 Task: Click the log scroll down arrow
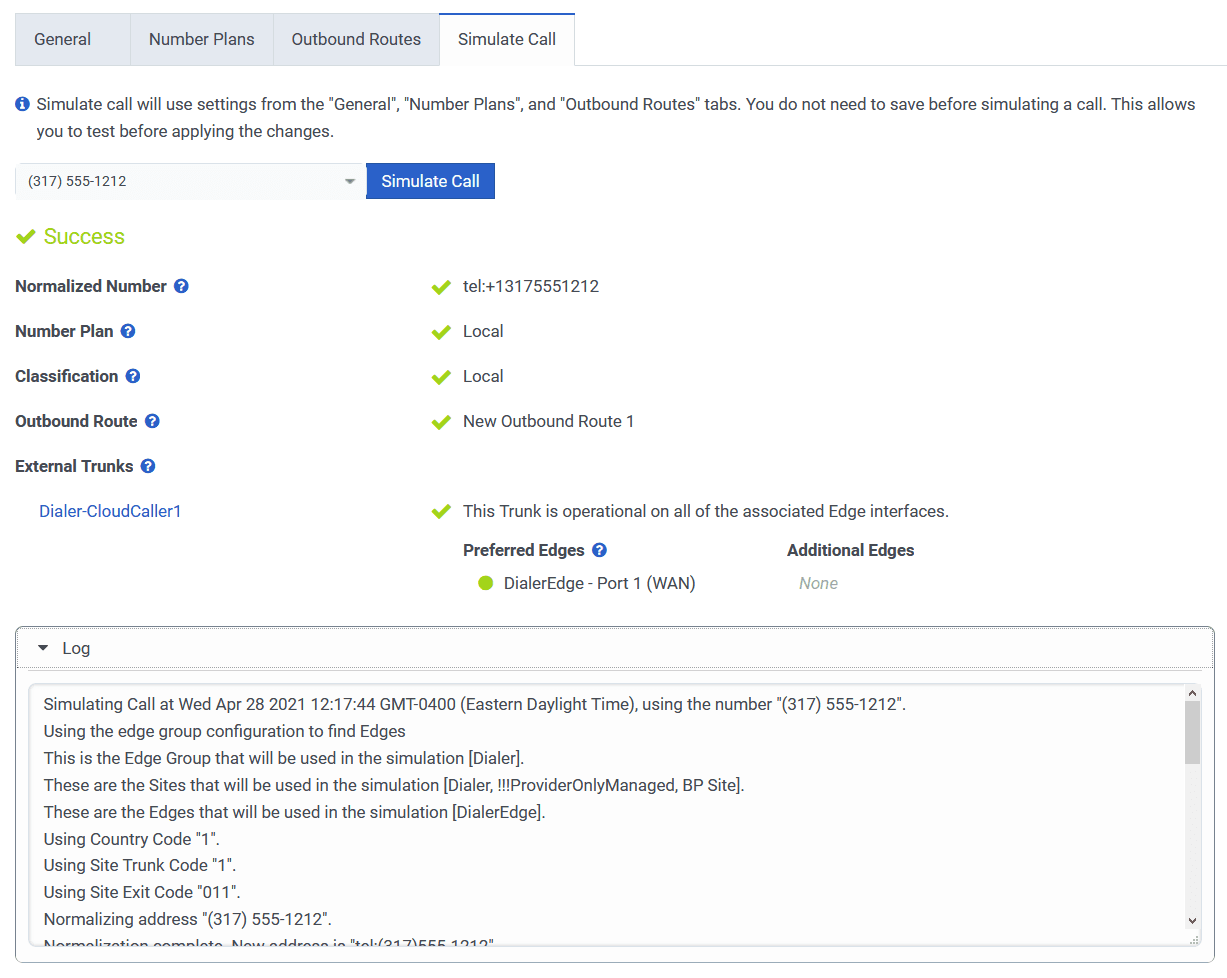[1192, 920]
